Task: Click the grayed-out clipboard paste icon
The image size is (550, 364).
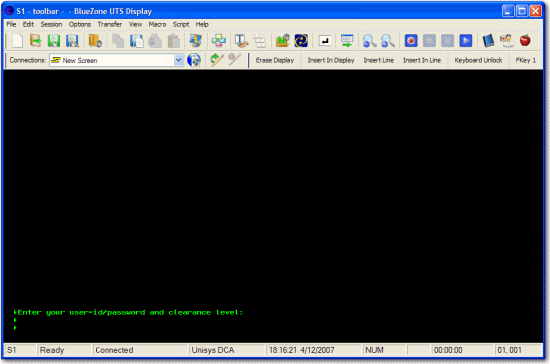Action: 174,41
